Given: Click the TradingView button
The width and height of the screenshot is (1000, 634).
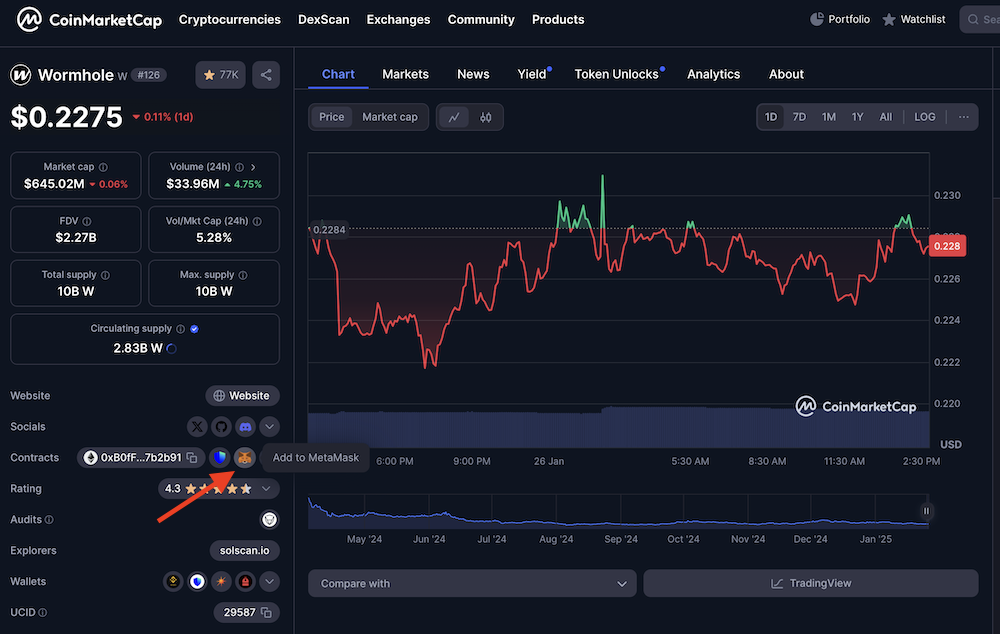Looking at the screenshot, I should [x=810, y=583].
